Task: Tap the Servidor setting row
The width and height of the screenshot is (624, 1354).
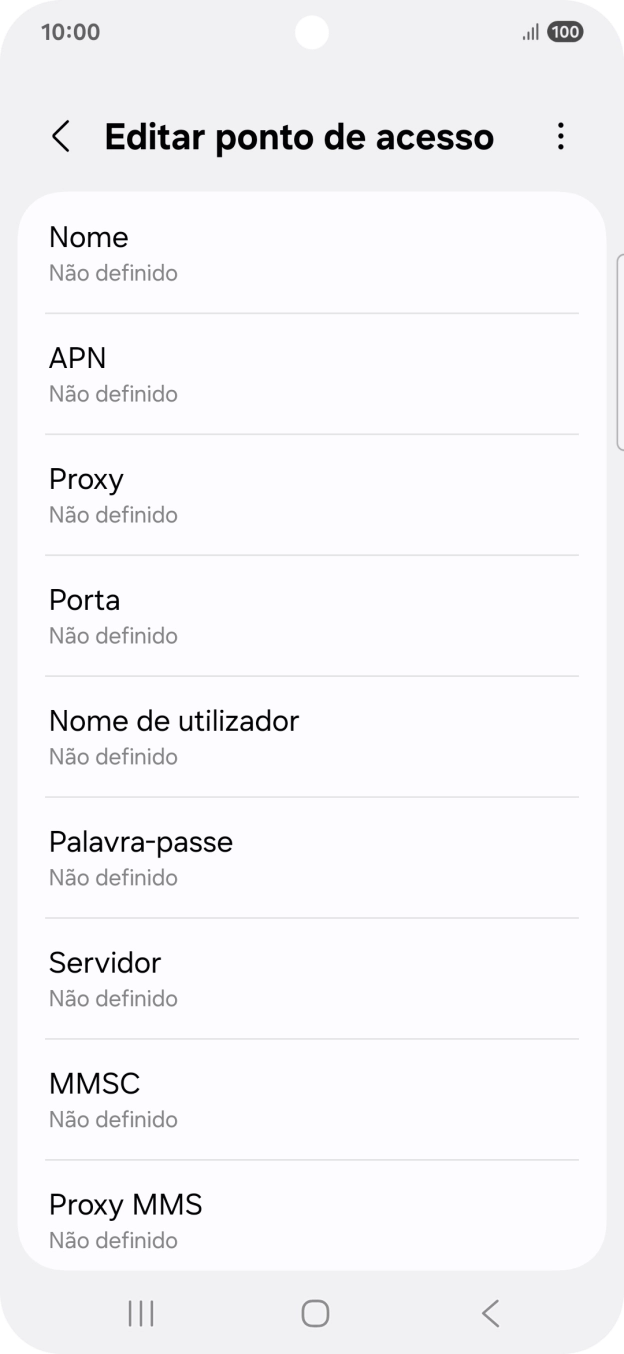Action: 312,978
